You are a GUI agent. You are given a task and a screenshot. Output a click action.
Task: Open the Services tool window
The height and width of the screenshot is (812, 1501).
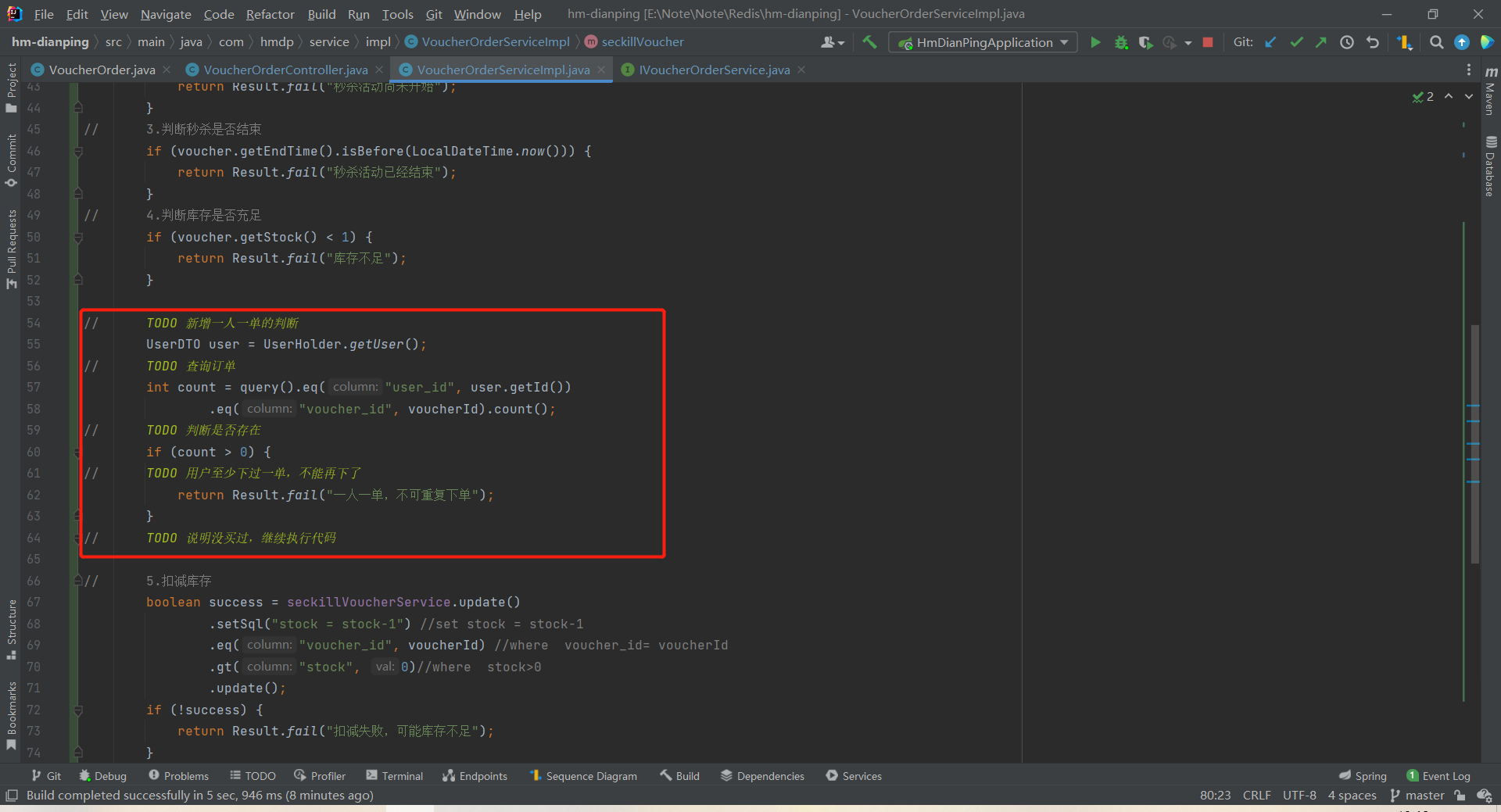pyautogui.click(x=854, y=775)
